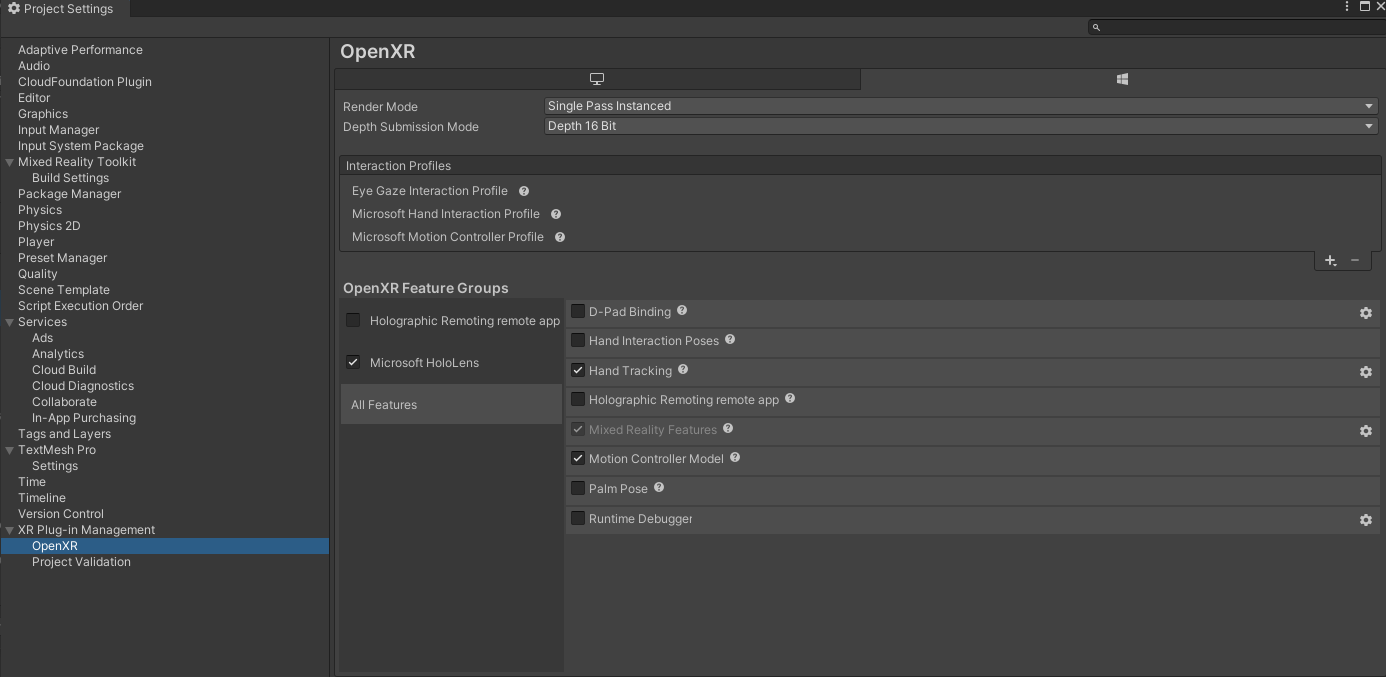Open the Runtime Debugger settings gear

(x=1366, y=520)
